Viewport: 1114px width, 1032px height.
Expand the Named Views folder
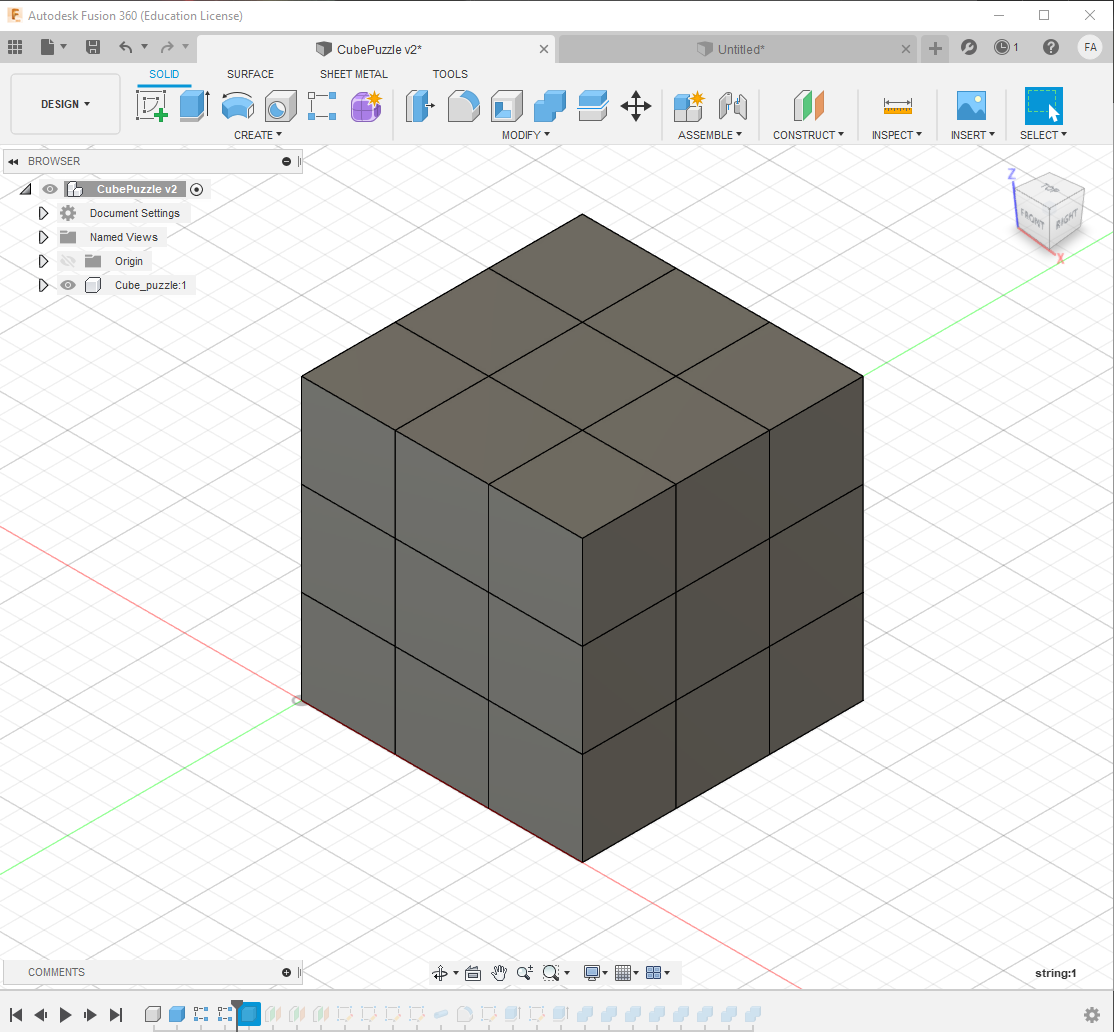click(x=43, y=237)
